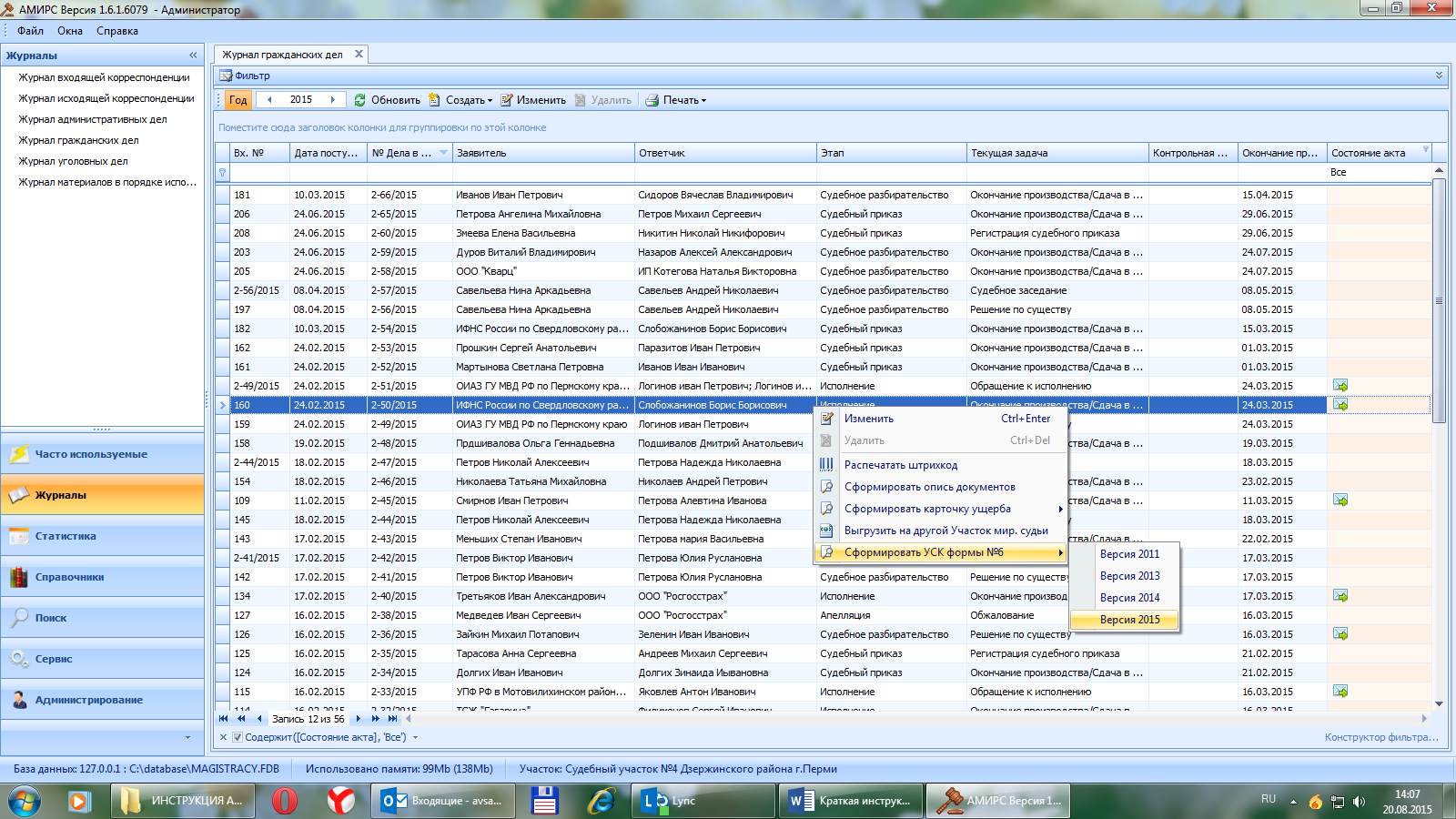Uncheck the Содержит filter checkbox

pyautogui.click(x=238, y=737)
